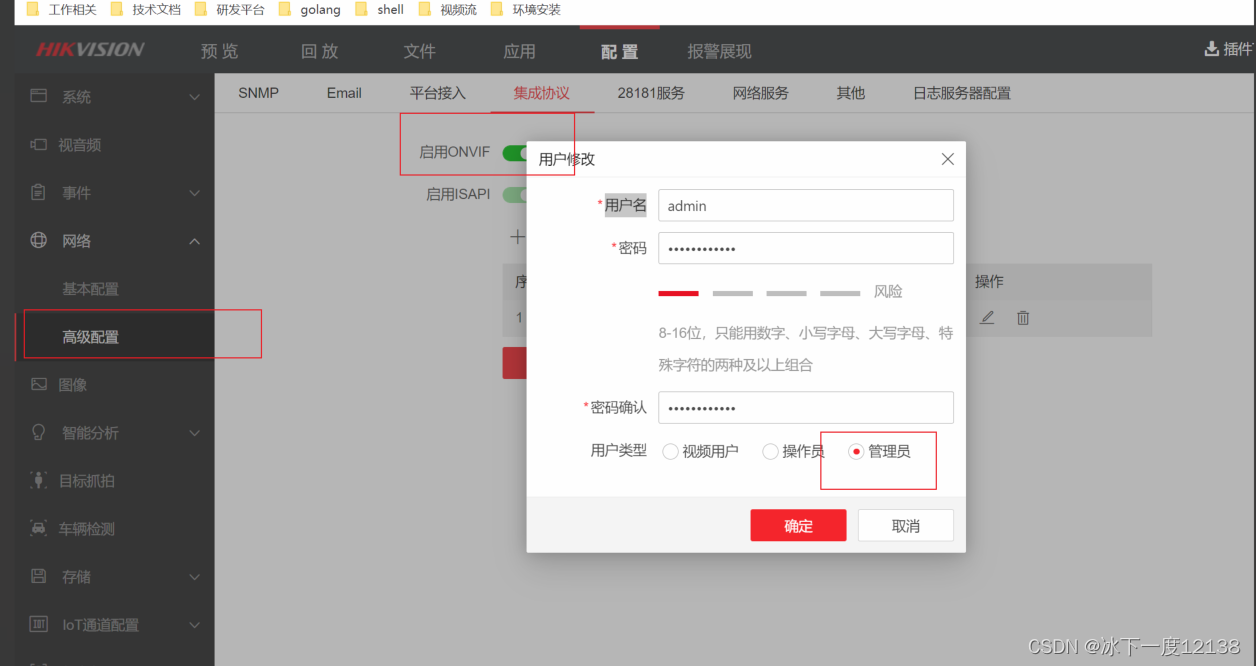The width and height of the screenshot is (1256, 666).
Task: Click the 确定 confirm button
Action: coord(798,525)
